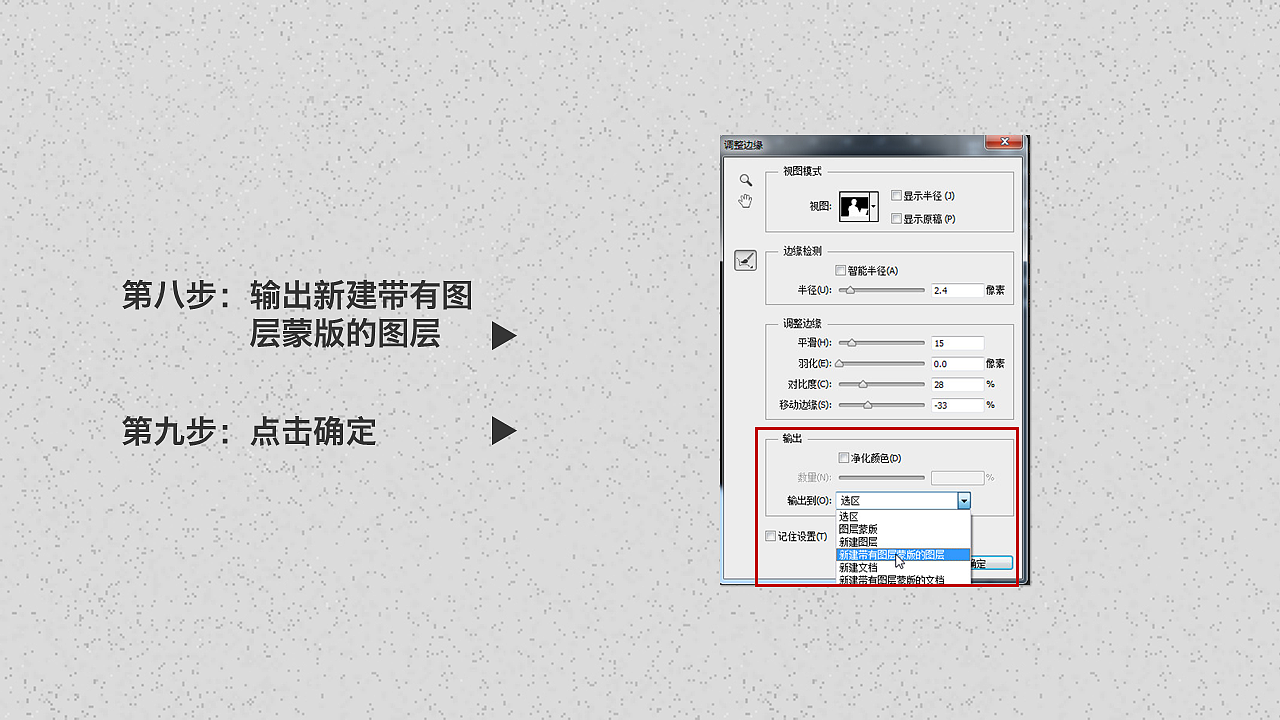Select the Zoom tool magnifier icon
Viewport: 1280px width, 720px height.
click(745, 181)
